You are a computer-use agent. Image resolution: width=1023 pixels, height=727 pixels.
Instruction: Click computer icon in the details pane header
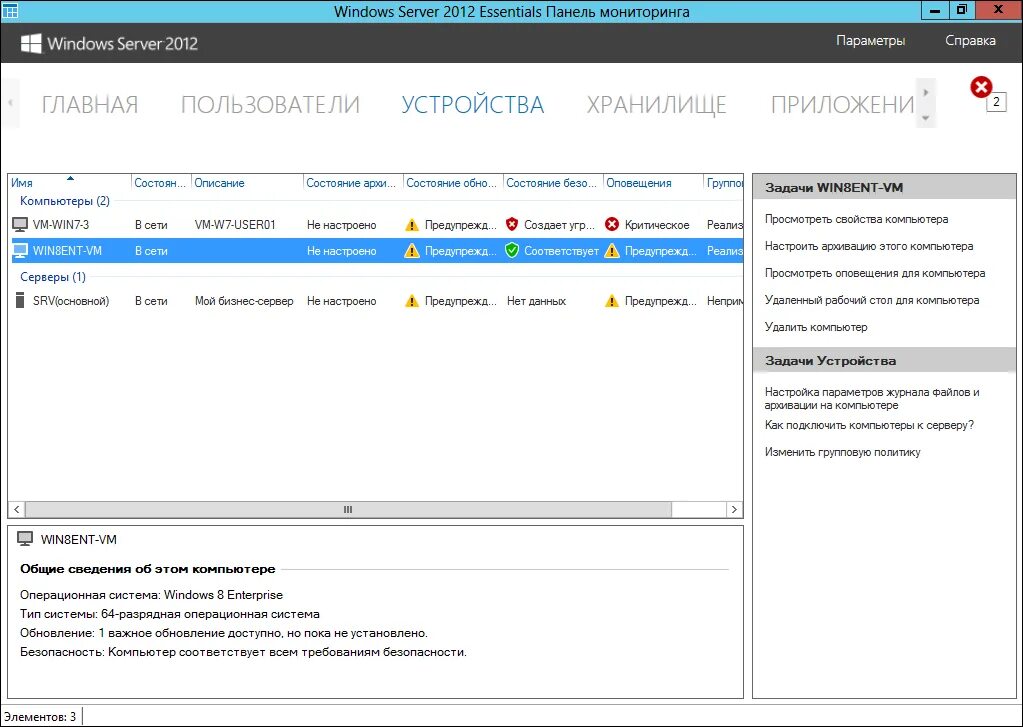click(x=25, y=539)
